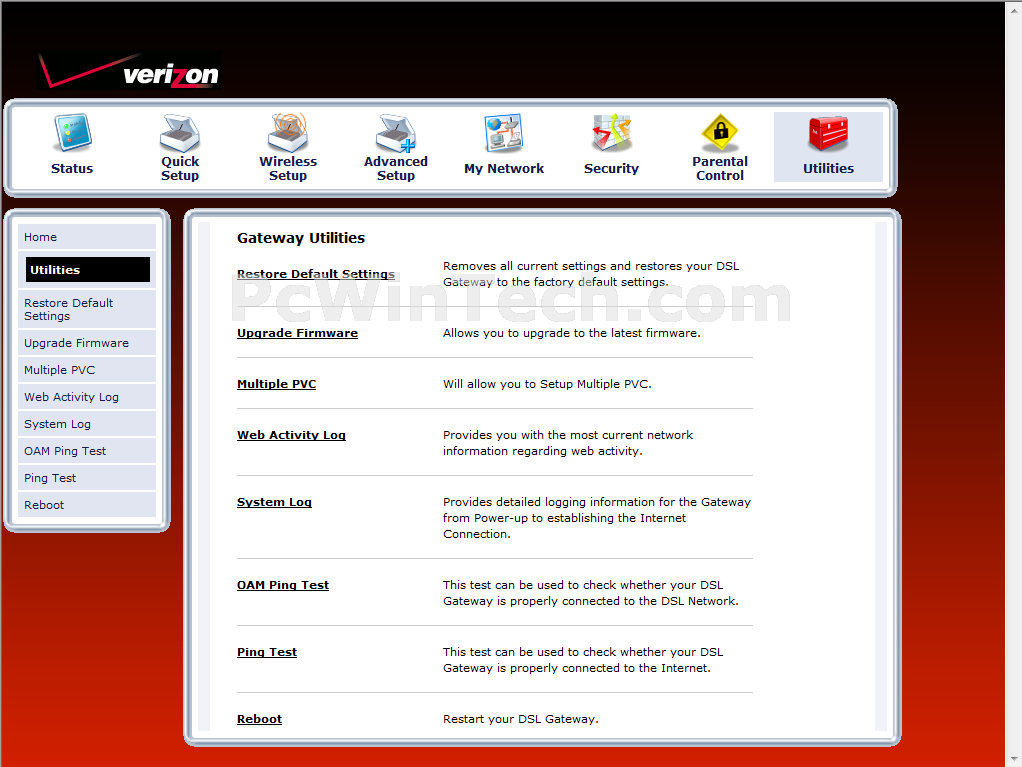Click the Verizon logo
Image resolution: width=1022 pixels, height=767 pixels.
click(x=129, y=70)
